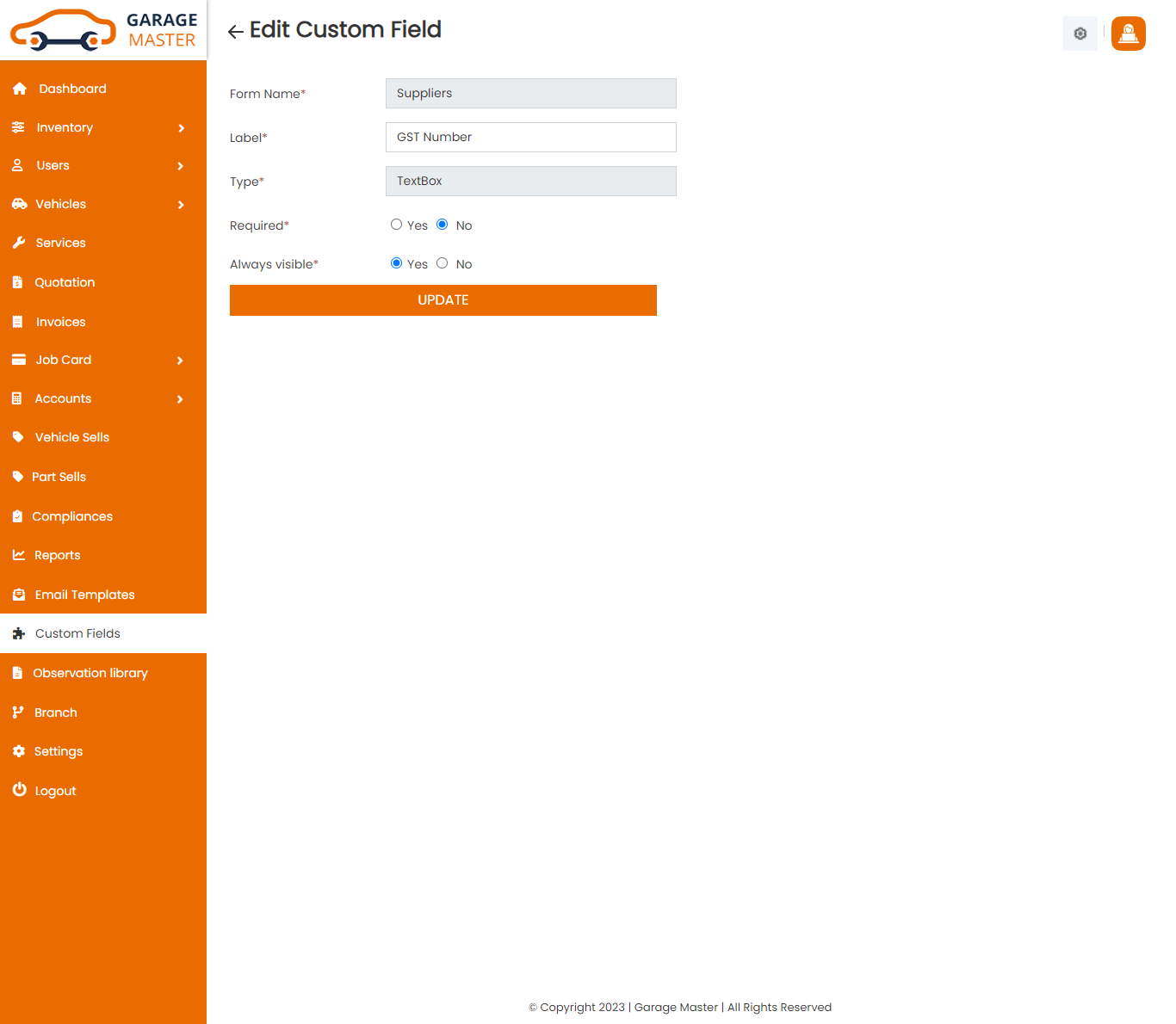Open the Quotation menu item
The width and height of the screenshot is (1176, 1024).
(65, 282)
